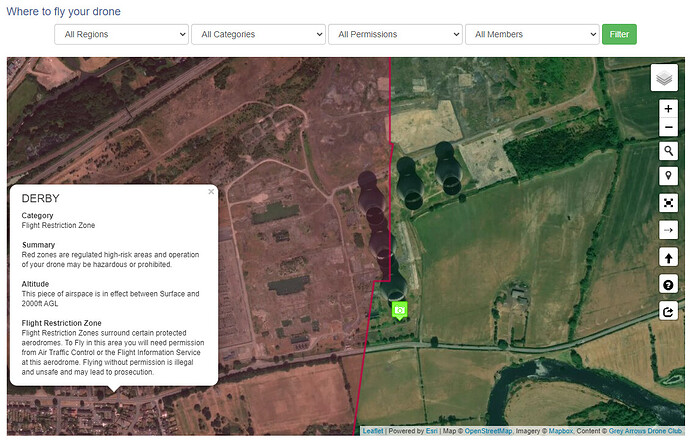Expand the All Regions dropdown

click(122, 34)
